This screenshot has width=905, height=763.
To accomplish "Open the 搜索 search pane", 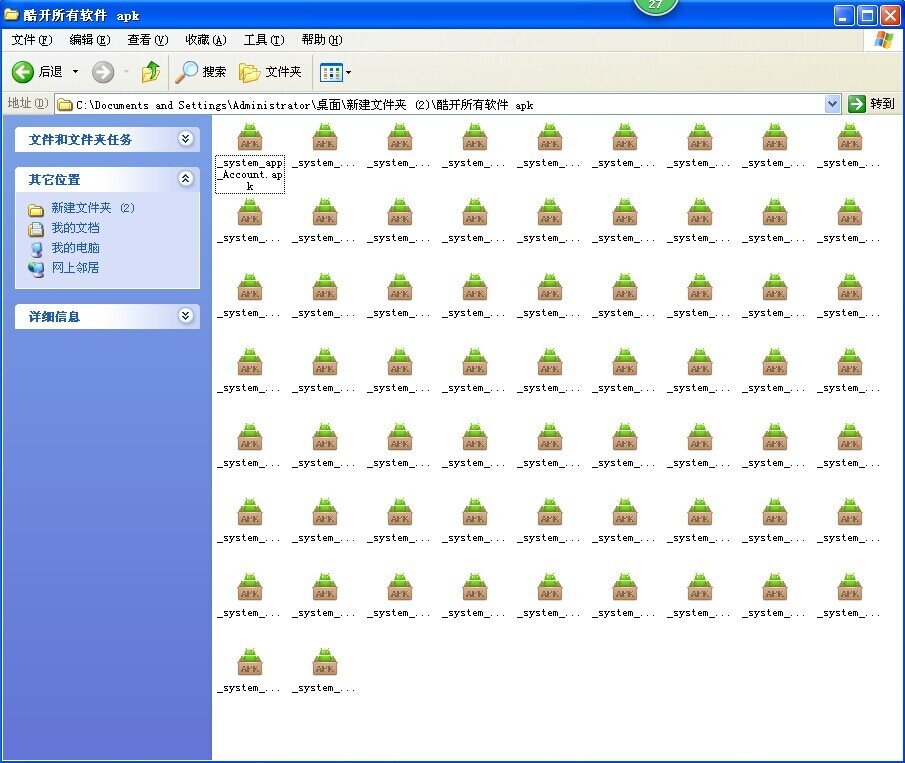I will (200, 72).
